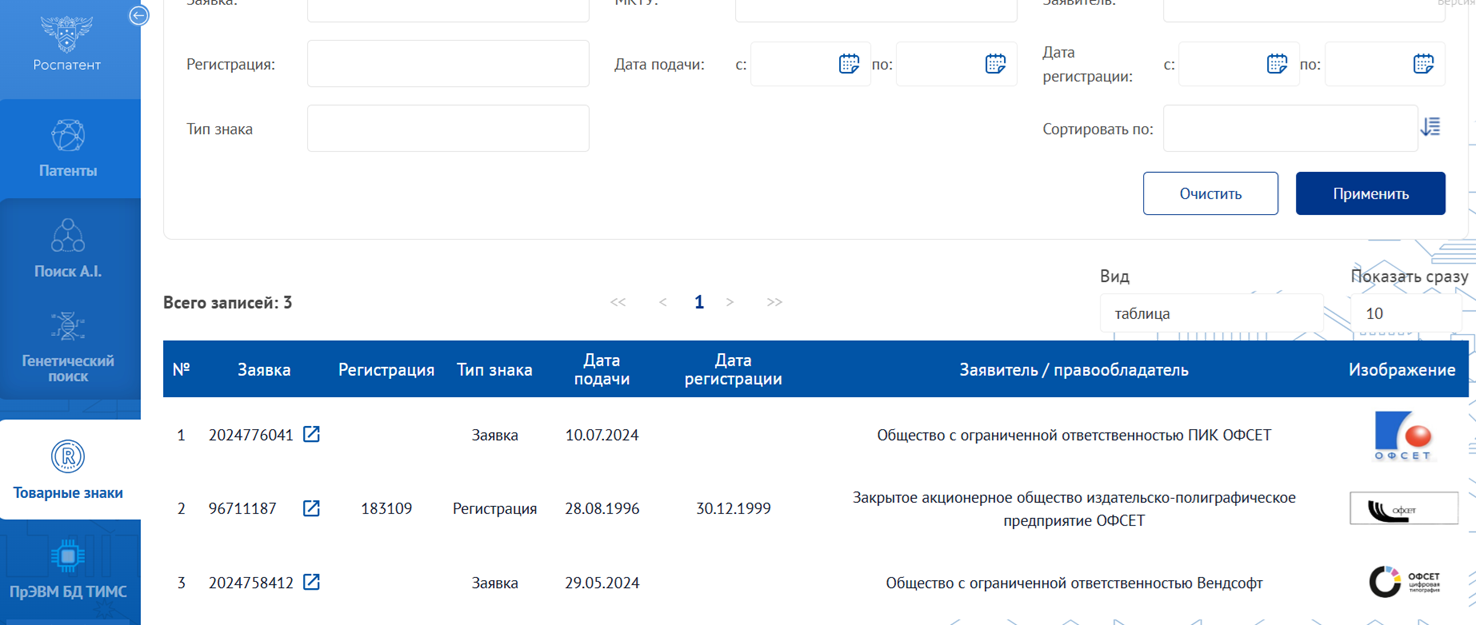The width and height of the screenshot is (1476, 625).
Task: Click the Очистить button
Action: tap(1210, 193)
